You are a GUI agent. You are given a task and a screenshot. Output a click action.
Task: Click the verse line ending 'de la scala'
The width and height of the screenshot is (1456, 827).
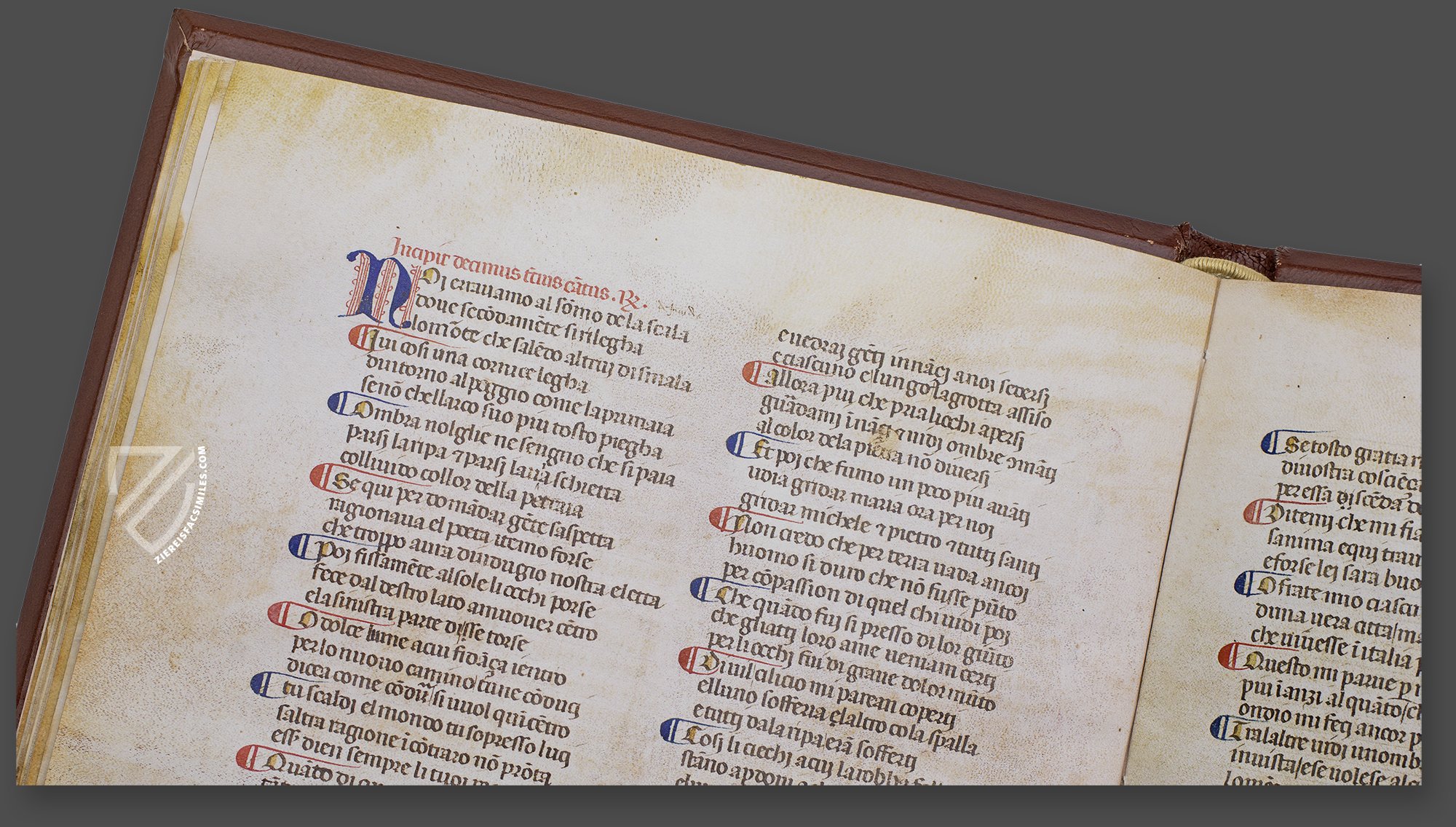[x=553, y=304]
